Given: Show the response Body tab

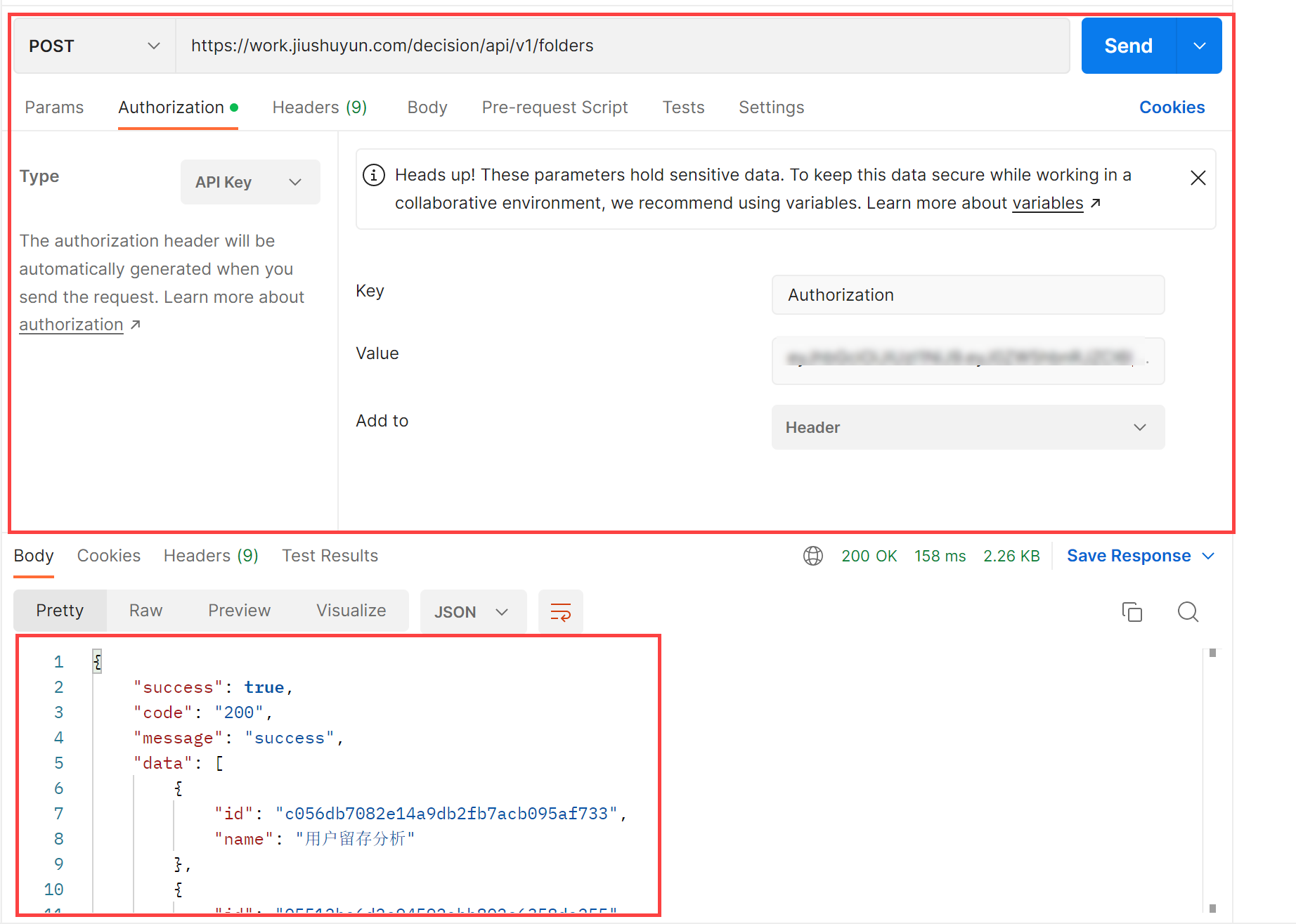Looking at the screenshot, I should pos(34,556).
